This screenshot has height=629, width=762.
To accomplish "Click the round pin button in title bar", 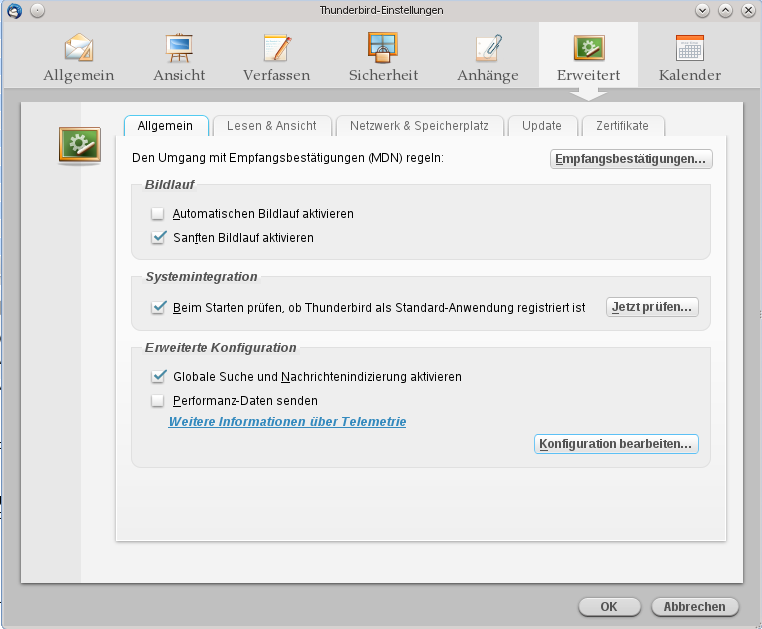I will (37, 10).
